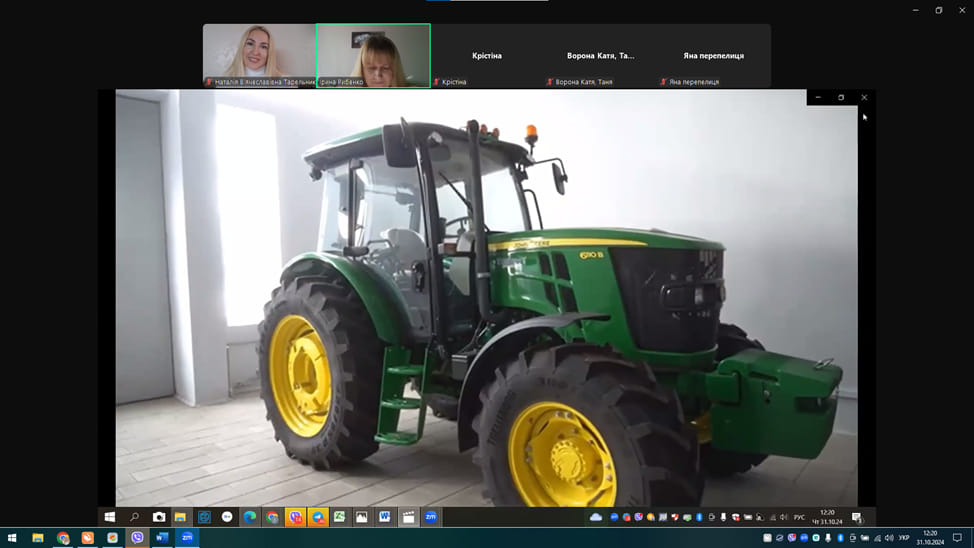Viewport: 974px width, 548px height.
Task: Open File Explorer on bottom taskbar
Action: 38,537
